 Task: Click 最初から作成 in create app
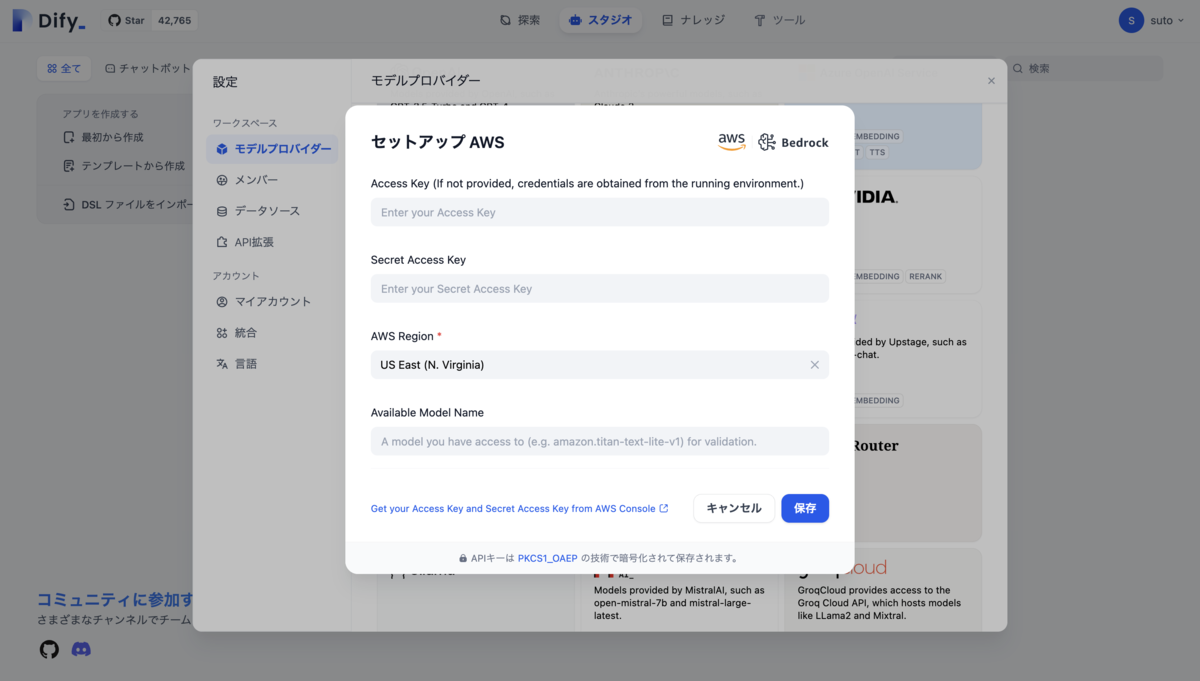point(103,137)
